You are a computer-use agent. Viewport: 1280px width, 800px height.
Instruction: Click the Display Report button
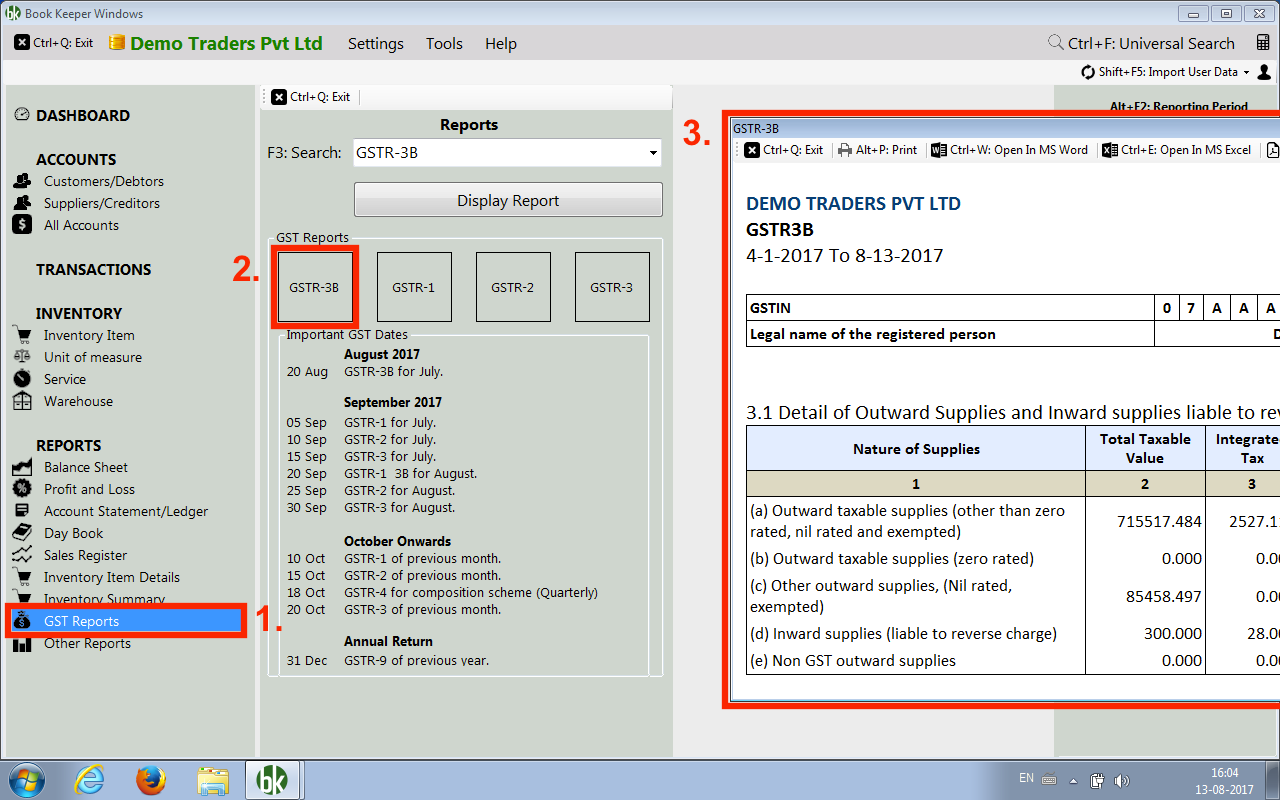tap(508, 199)
